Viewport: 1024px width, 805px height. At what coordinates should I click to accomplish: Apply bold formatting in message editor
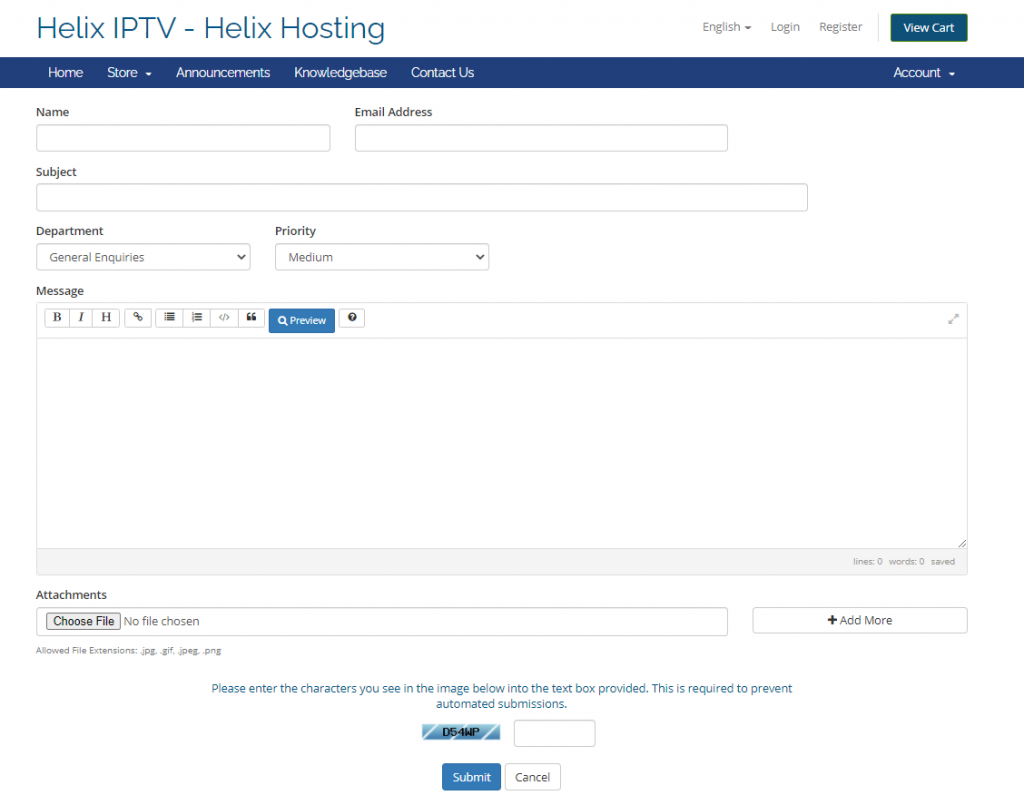(57, 317)
